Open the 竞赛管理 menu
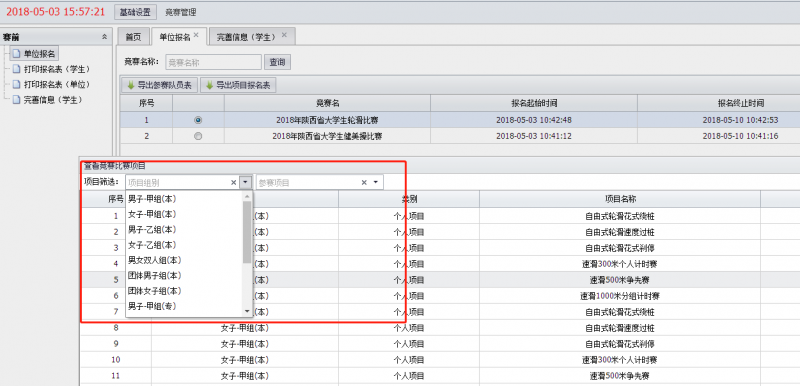 181,12
